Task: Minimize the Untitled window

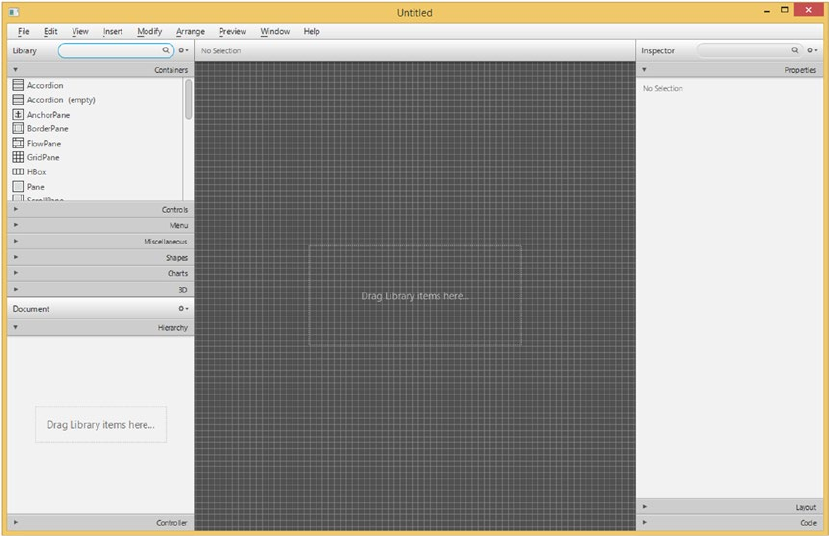Action: click(x=767, y=11)
